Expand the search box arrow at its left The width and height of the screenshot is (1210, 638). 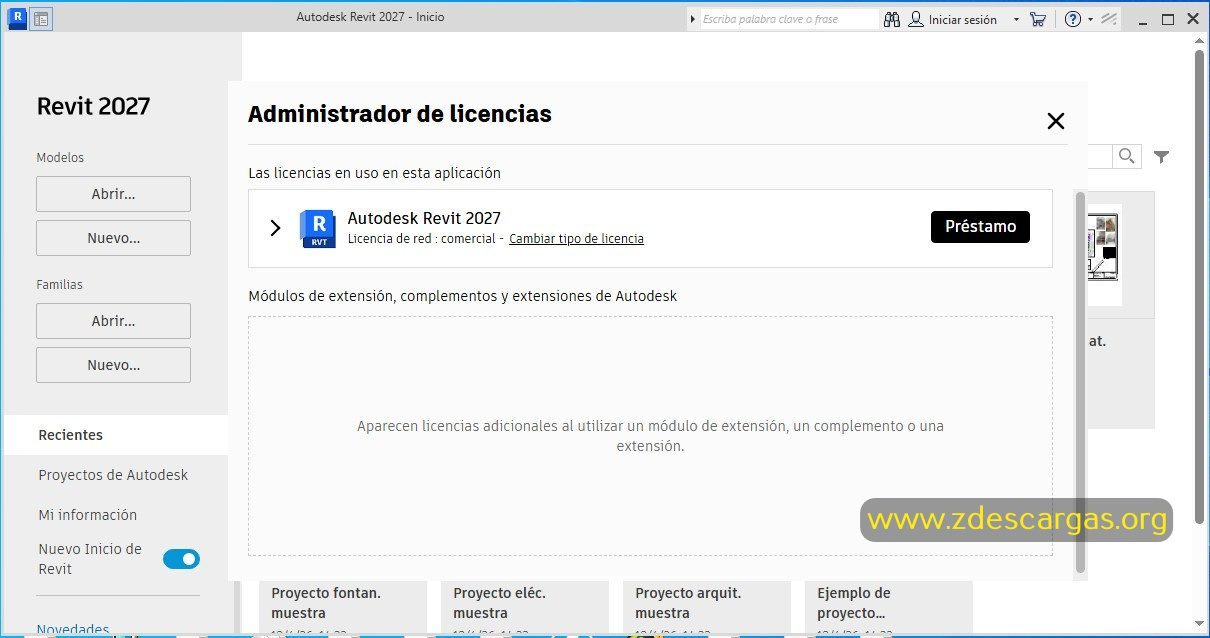click(x=693, y=19)
